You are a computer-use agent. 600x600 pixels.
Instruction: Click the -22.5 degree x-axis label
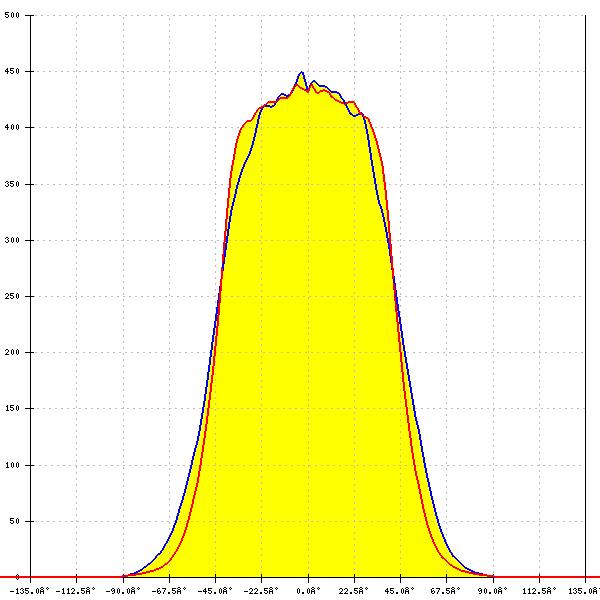click(x=261, y=591)
